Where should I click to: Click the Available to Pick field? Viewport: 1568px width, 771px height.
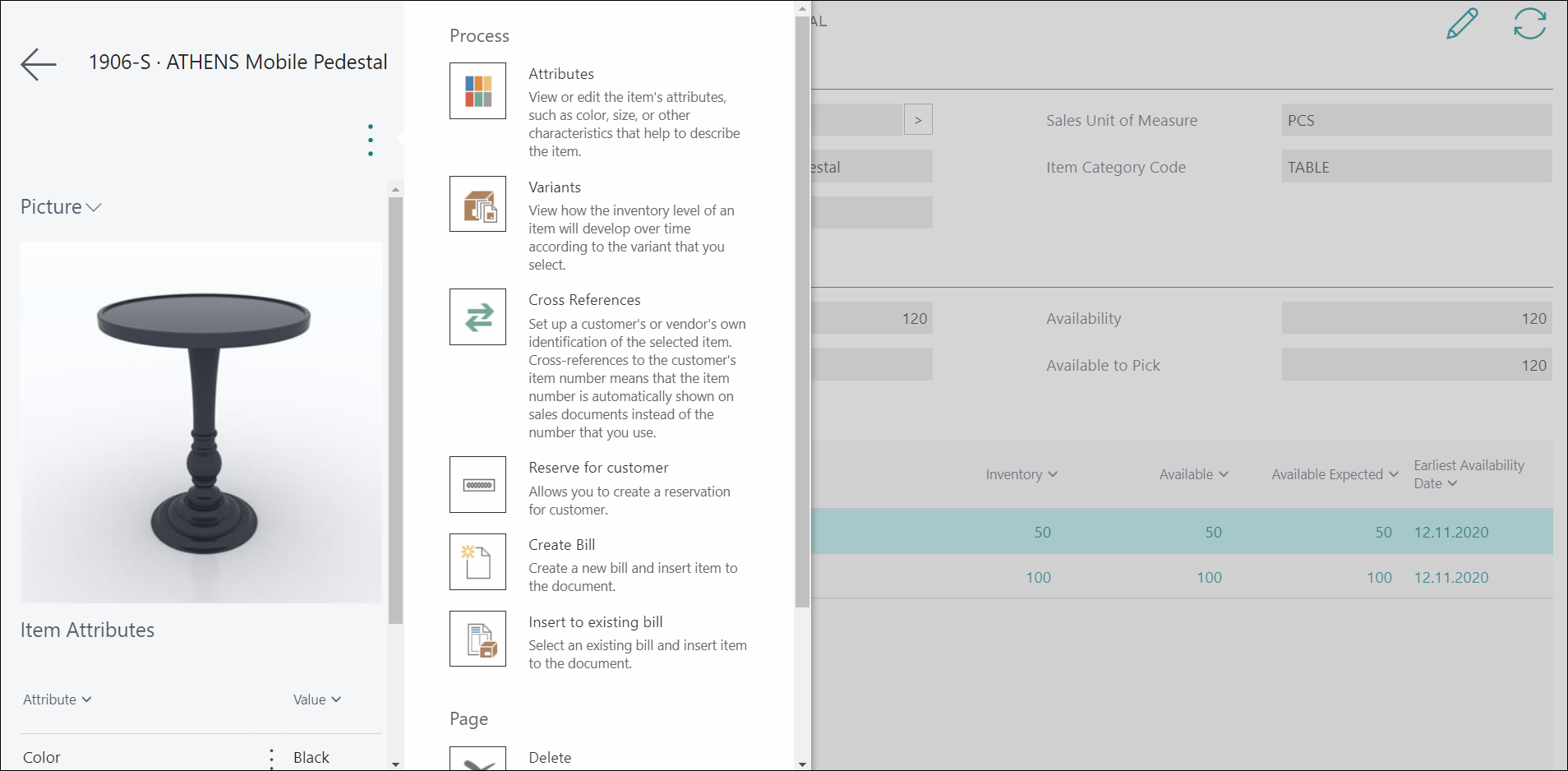point(1417,365)
